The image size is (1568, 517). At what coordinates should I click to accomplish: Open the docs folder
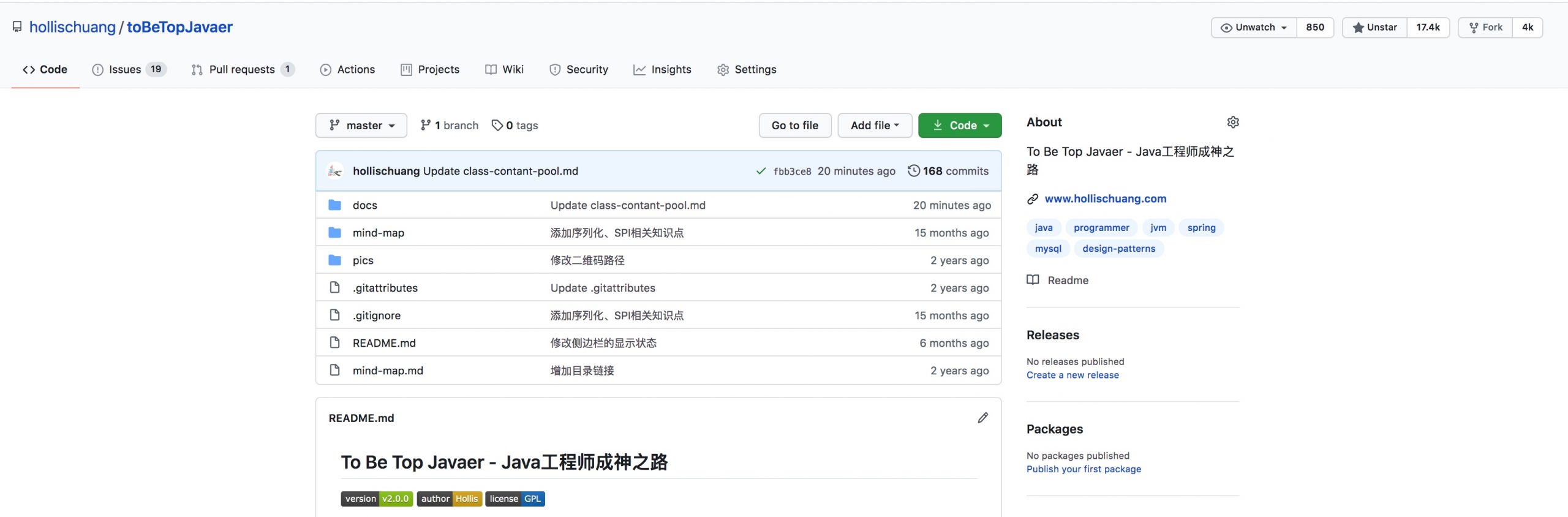pyautogui.click(x=364, y=205)
